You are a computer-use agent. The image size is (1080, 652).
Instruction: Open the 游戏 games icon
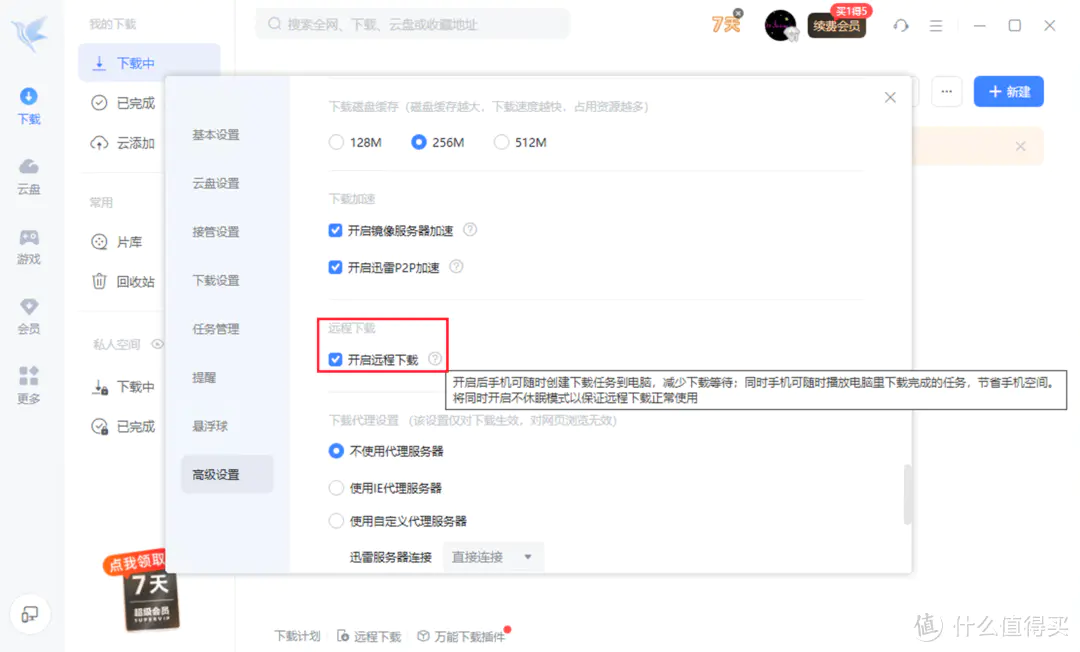point(29,247)
